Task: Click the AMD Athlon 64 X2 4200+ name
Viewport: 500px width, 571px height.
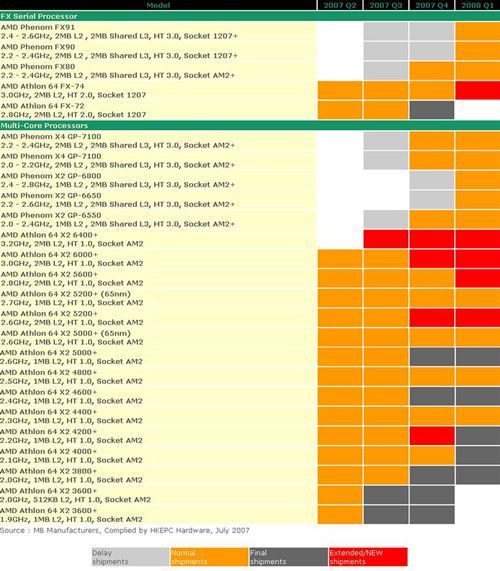Action: point(49,432)
